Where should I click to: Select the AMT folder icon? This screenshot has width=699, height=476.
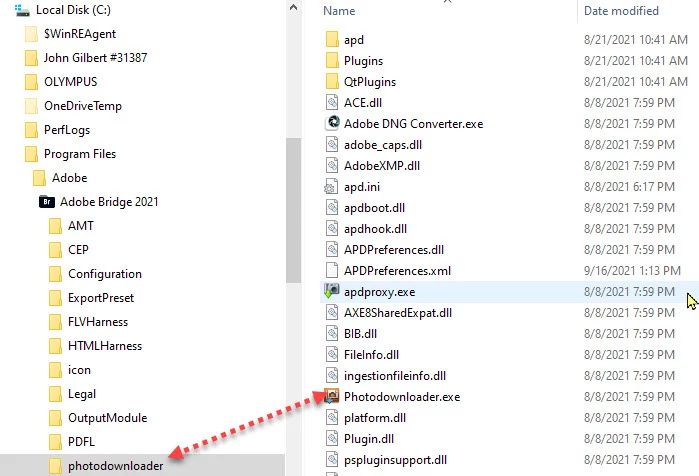(55, 226)
